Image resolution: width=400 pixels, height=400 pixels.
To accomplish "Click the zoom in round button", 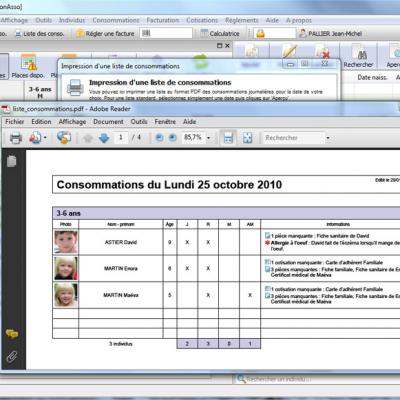I will [x=172, y=137].
